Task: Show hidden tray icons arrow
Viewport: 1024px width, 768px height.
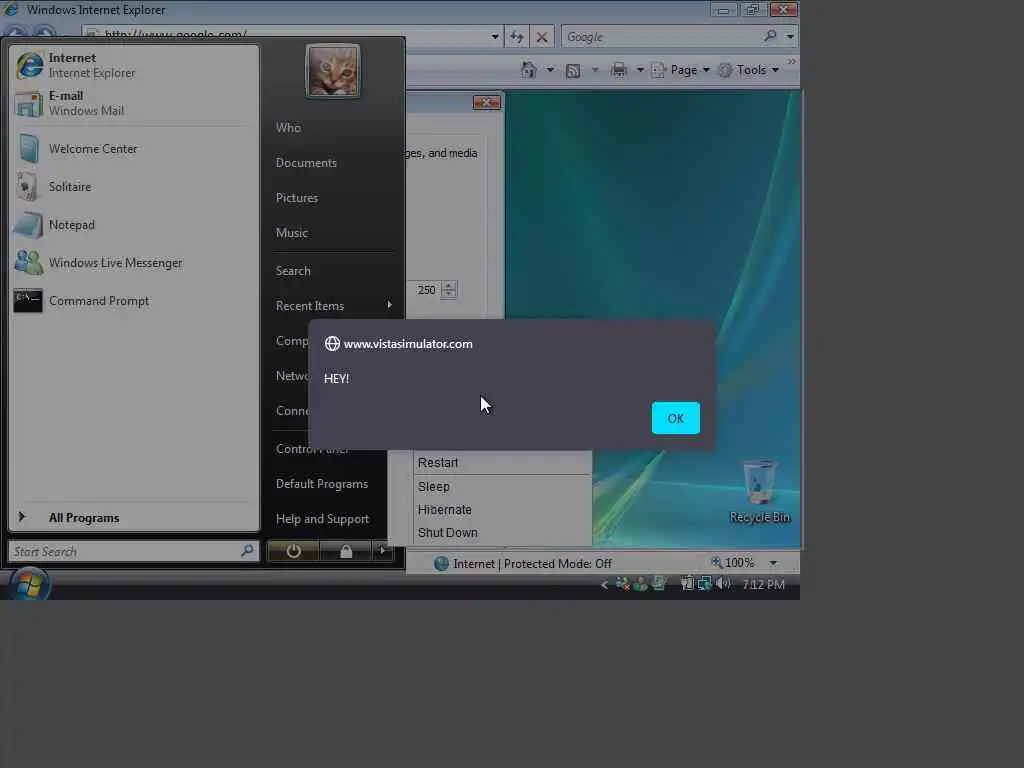Action: (x=604, y=584)
